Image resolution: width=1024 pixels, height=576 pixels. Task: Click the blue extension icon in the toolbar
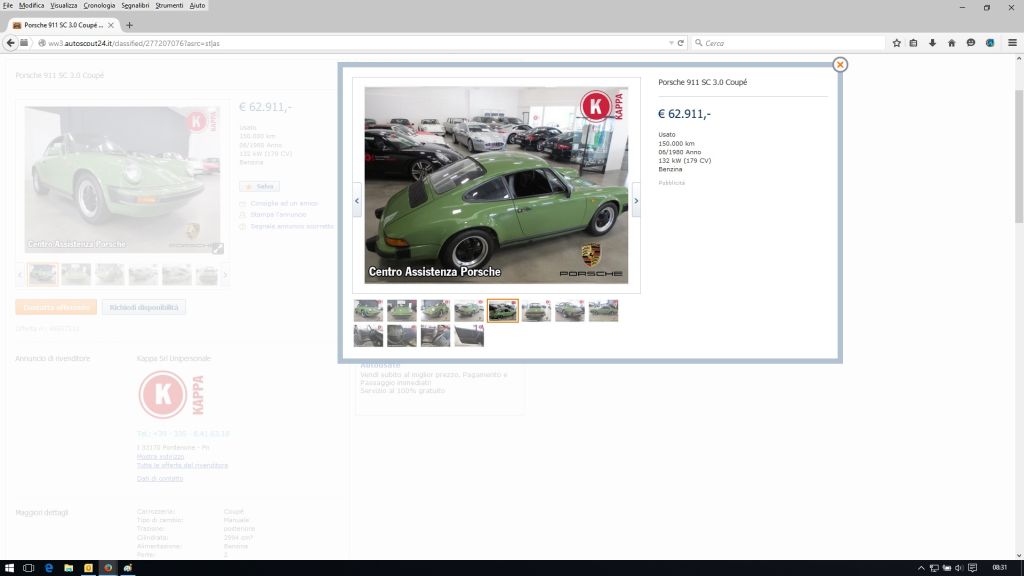click(x=990, y=43)
